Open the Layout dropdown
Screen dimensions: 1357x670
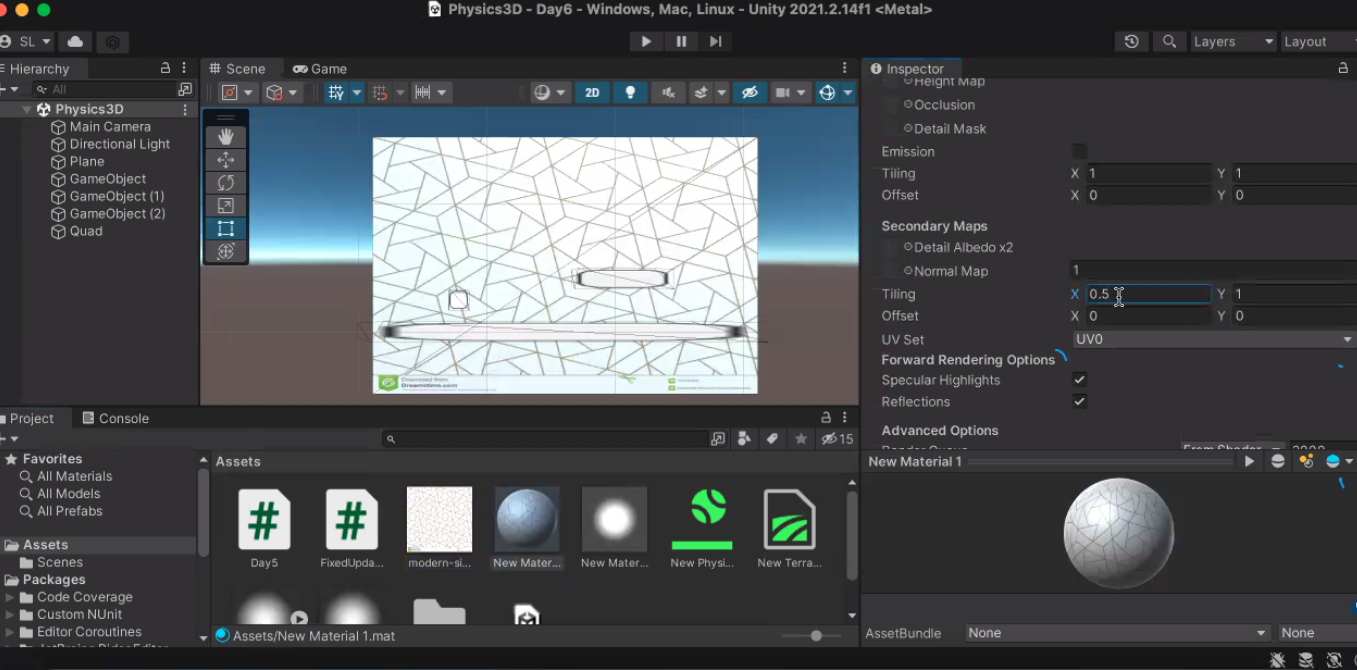click(x=1317, y=41)
